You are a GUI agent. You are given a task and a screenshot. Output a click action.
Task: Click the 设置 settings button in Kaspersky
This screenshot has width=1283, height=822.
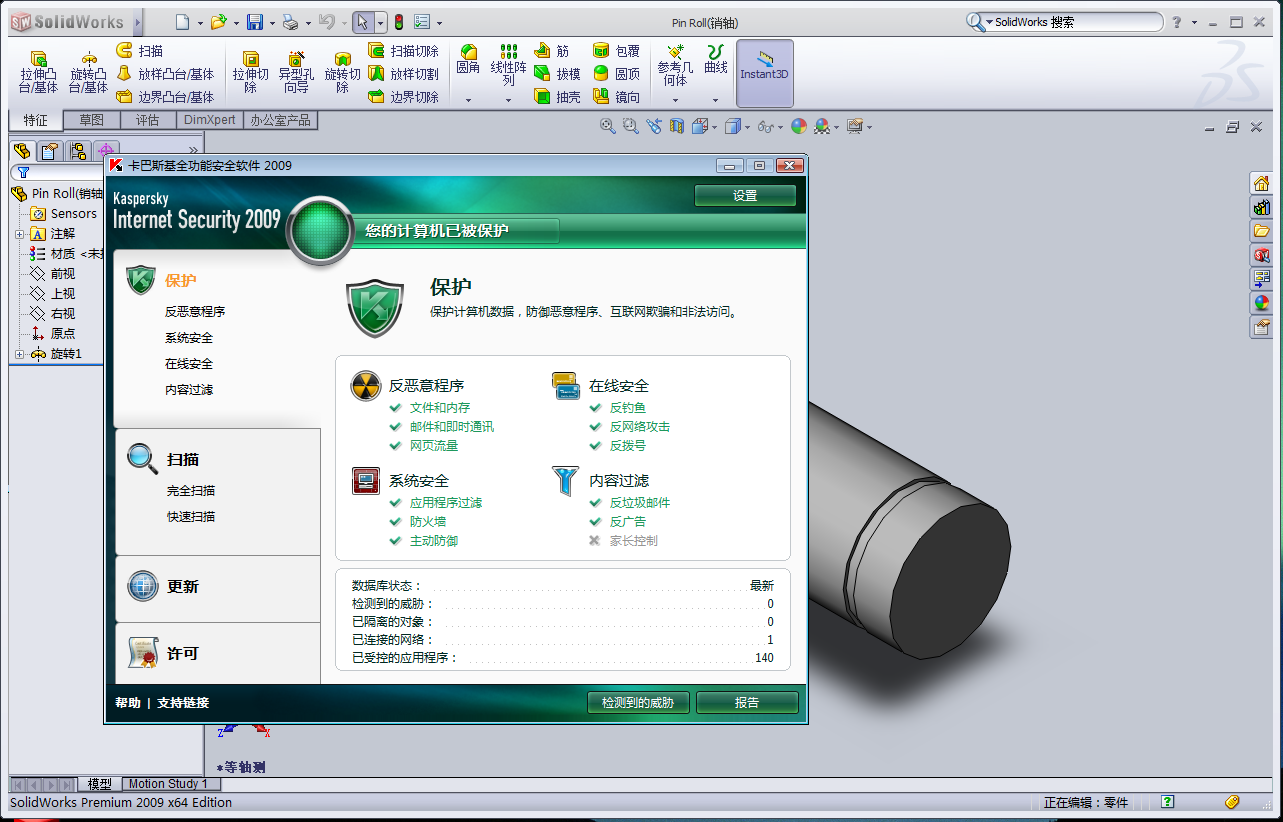[x=745, y=196]
